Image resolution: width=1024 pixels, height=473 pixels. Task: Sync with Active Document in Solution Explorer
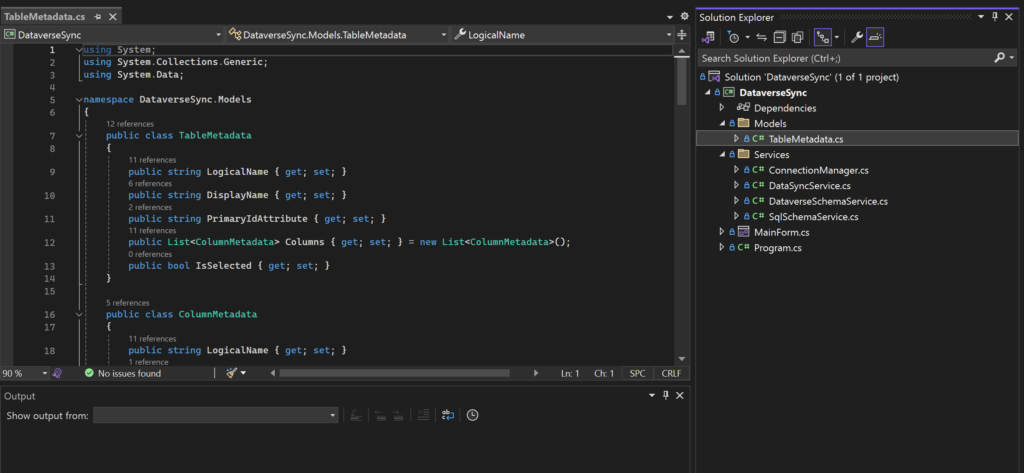(761, 38)
